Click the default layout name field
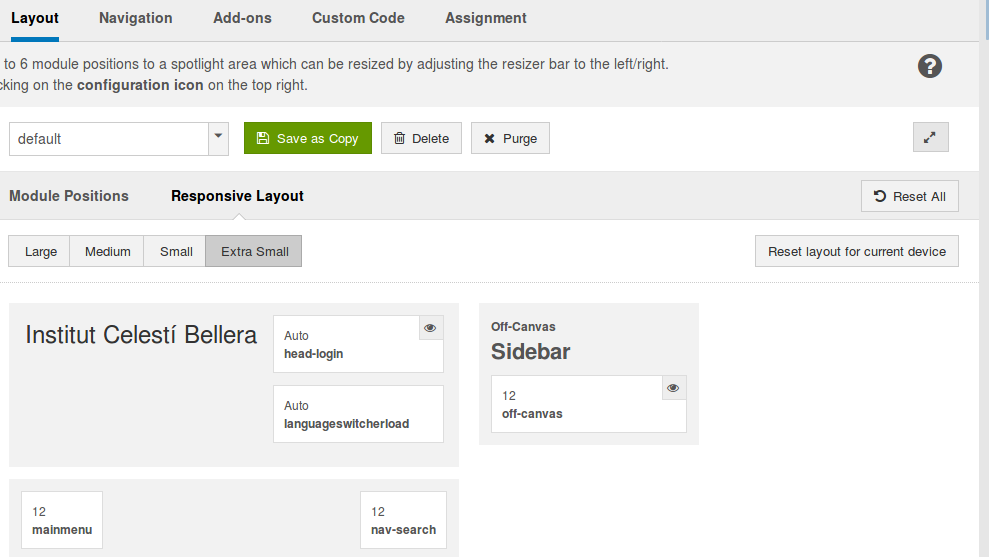Screen dimensions: 989x557 pos(108,138)
